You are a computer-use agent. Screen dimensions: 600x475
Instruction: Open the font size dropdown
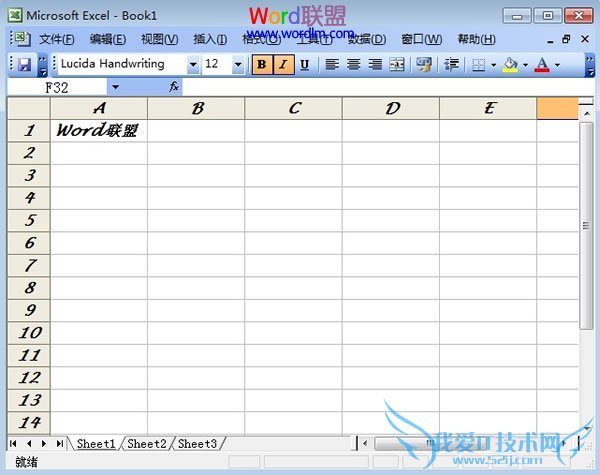tap(238, 64)
